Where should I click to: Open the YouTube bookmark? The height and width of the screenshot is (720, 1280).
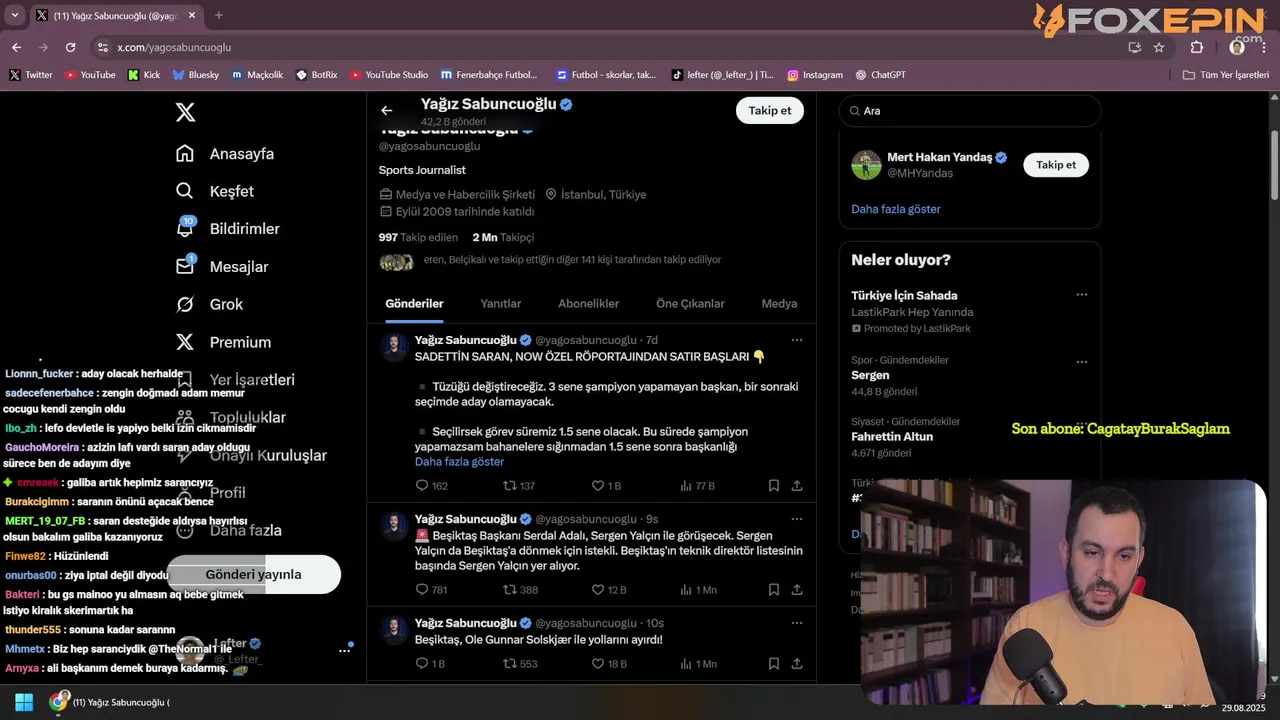90,75
